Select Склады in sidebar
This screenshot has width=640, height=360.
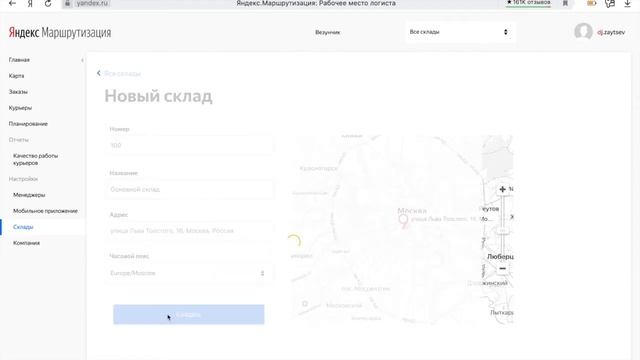point(23,227)
